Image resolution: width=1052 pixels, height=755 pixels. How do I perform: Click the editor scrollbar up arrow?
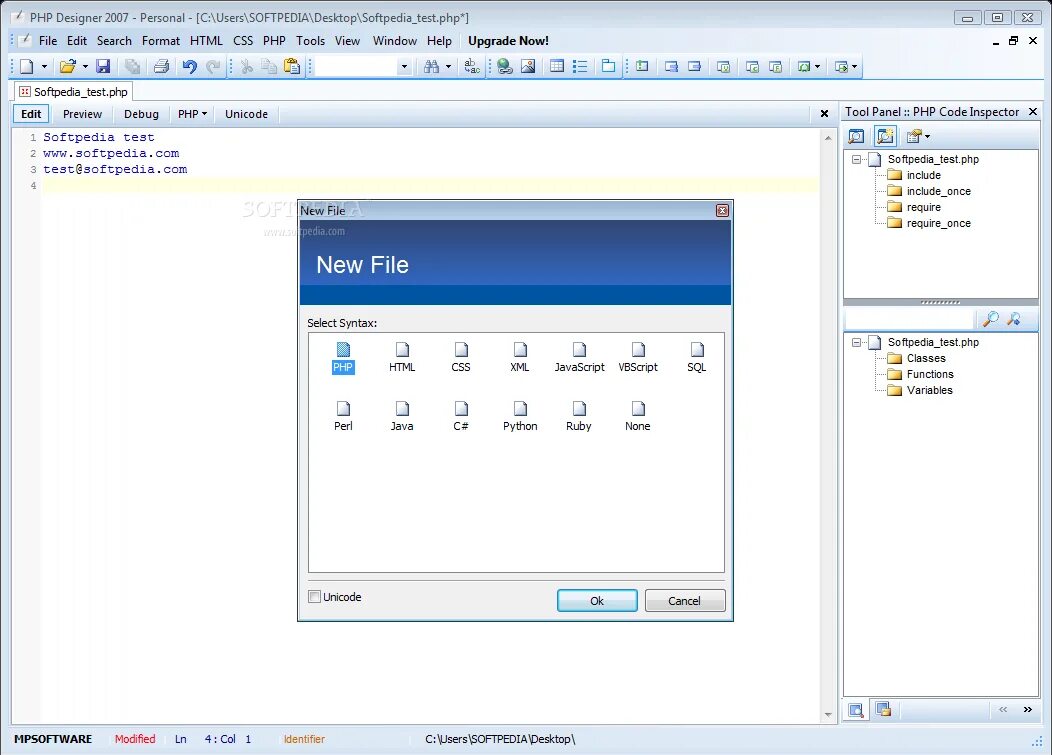click(828, 138)
